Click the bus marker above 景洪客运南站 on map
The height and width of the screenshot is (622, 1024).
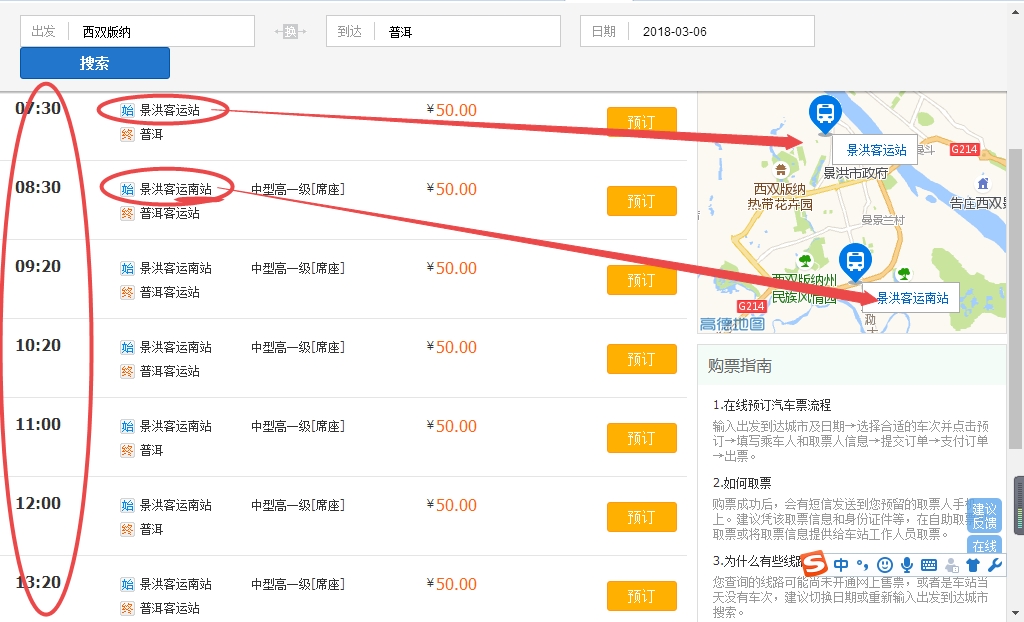coord(855,261)
